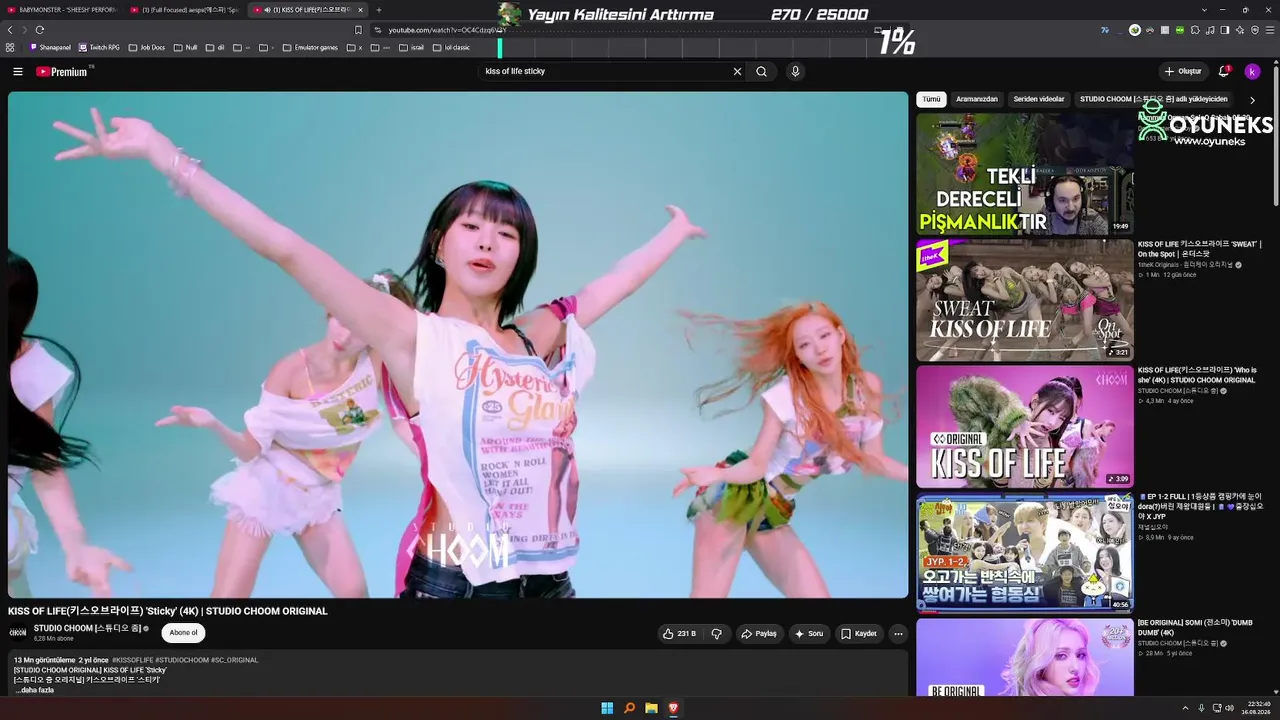Open the YouTube hamburger guide menu
The width and height of the screenshot is (1280, 720).
pos(17,72)
